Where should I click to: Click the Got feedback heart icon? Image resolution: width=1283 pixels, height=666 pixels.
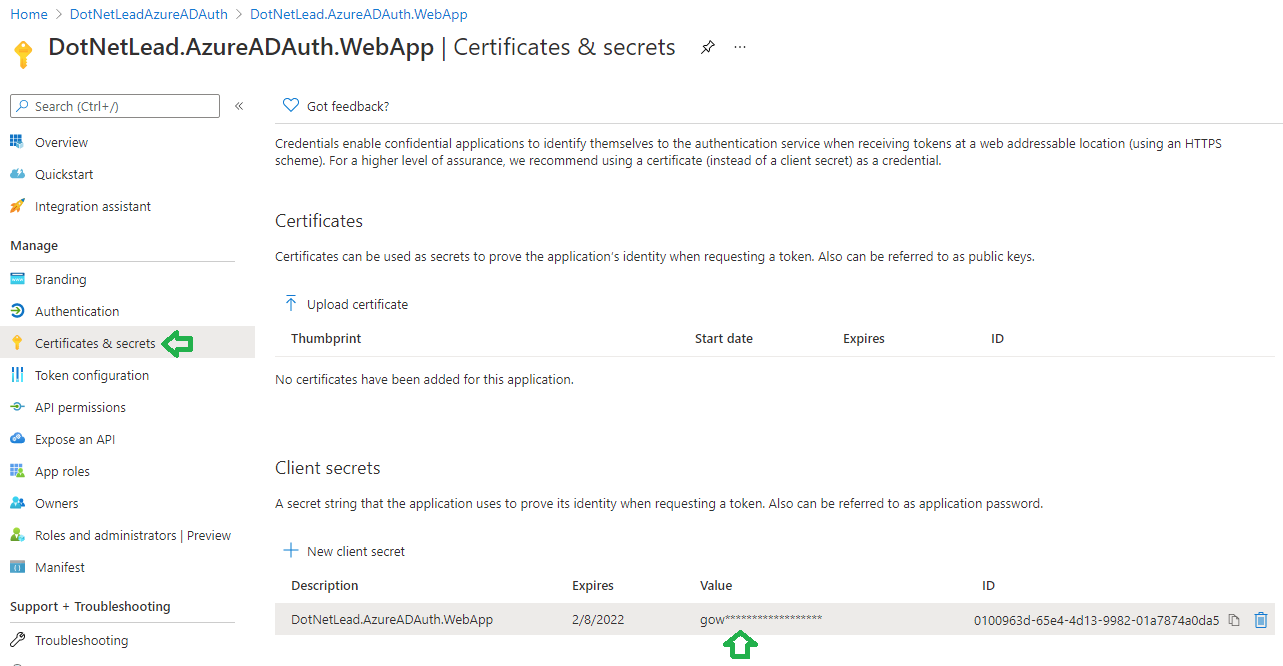291,105
